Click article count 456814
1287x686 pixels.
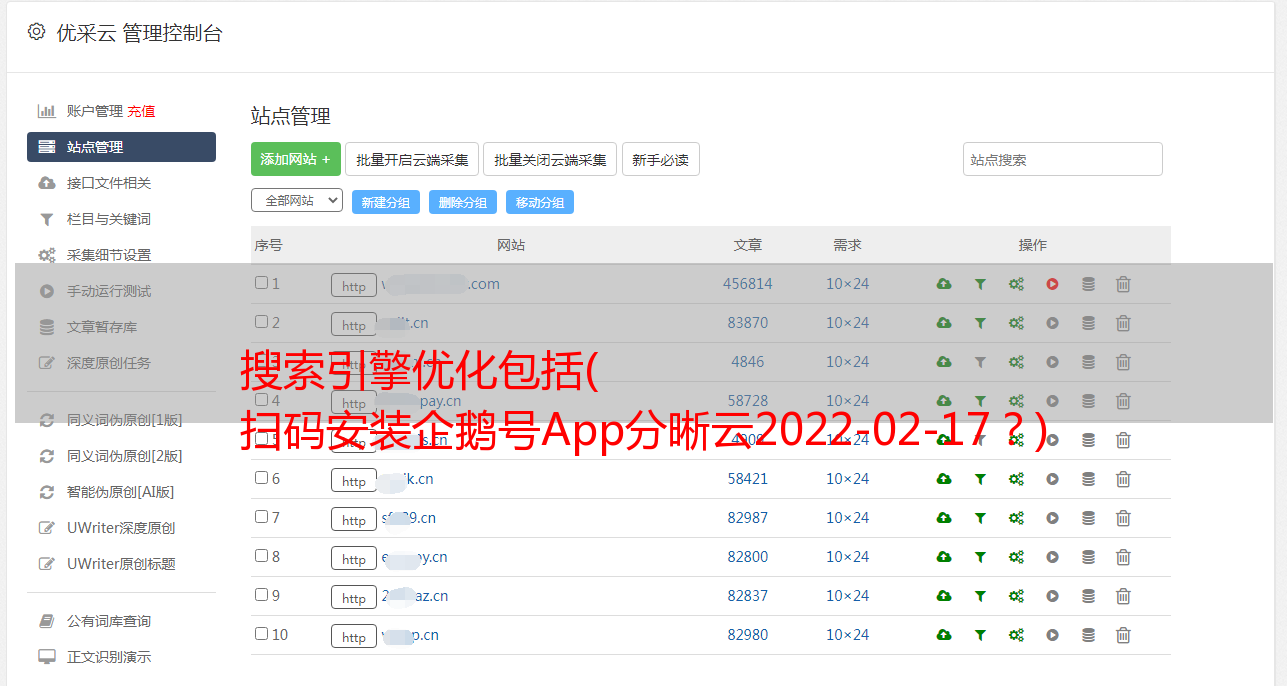pos(748,284)
